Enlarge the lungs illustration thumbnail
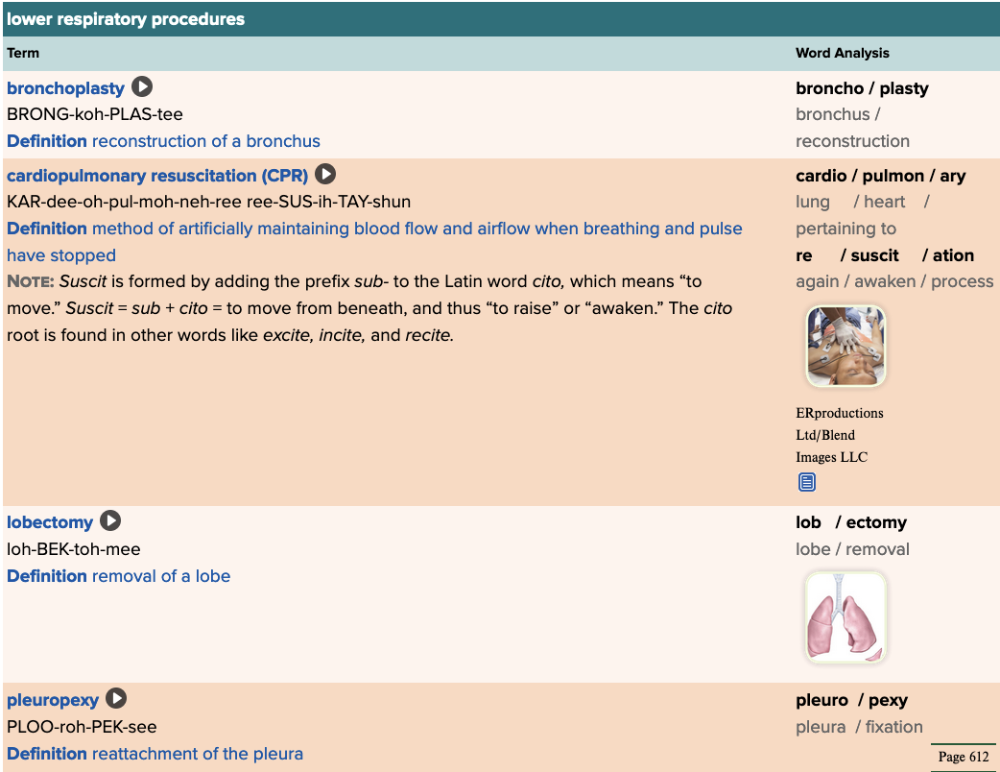Viewport: 1000px width, 772px height. [x=845, y=617]
